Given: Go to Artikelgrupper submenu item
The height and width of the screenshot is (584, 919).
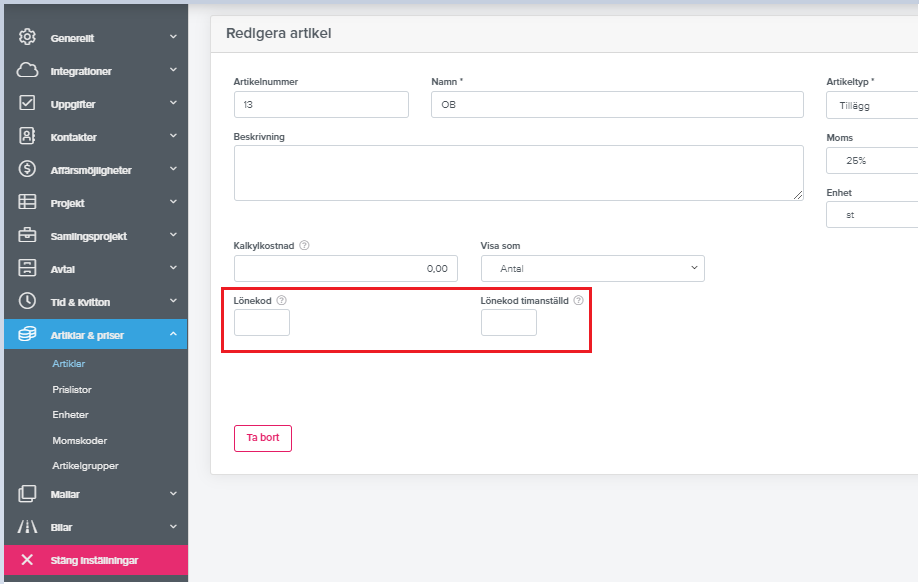Looking at the screenshot, I should (x=85, y=466).
